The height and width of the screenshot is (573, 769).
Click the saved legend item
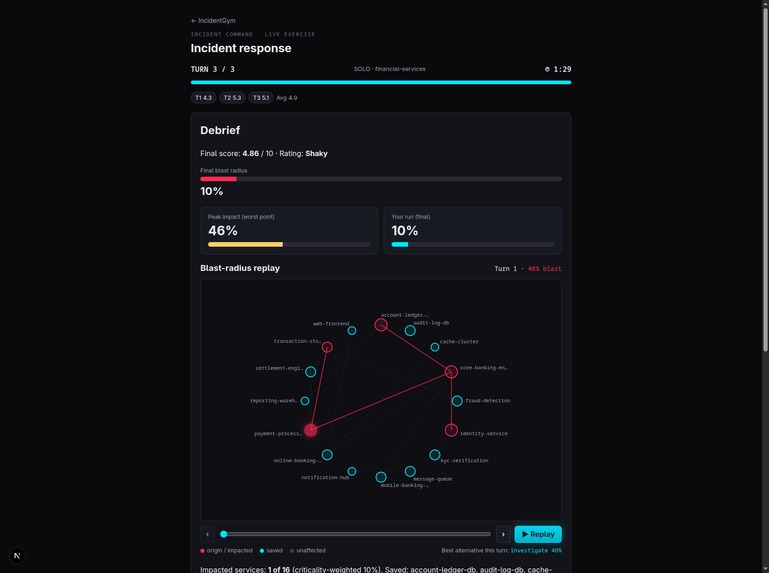pyautogui.click(x=271, y=550)
